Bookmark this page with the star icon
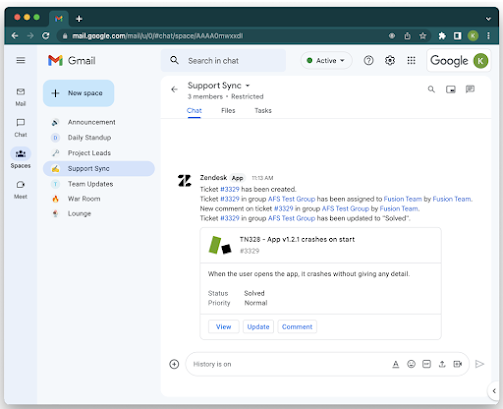This screenshot has height=409, width=503. point(423,36)
